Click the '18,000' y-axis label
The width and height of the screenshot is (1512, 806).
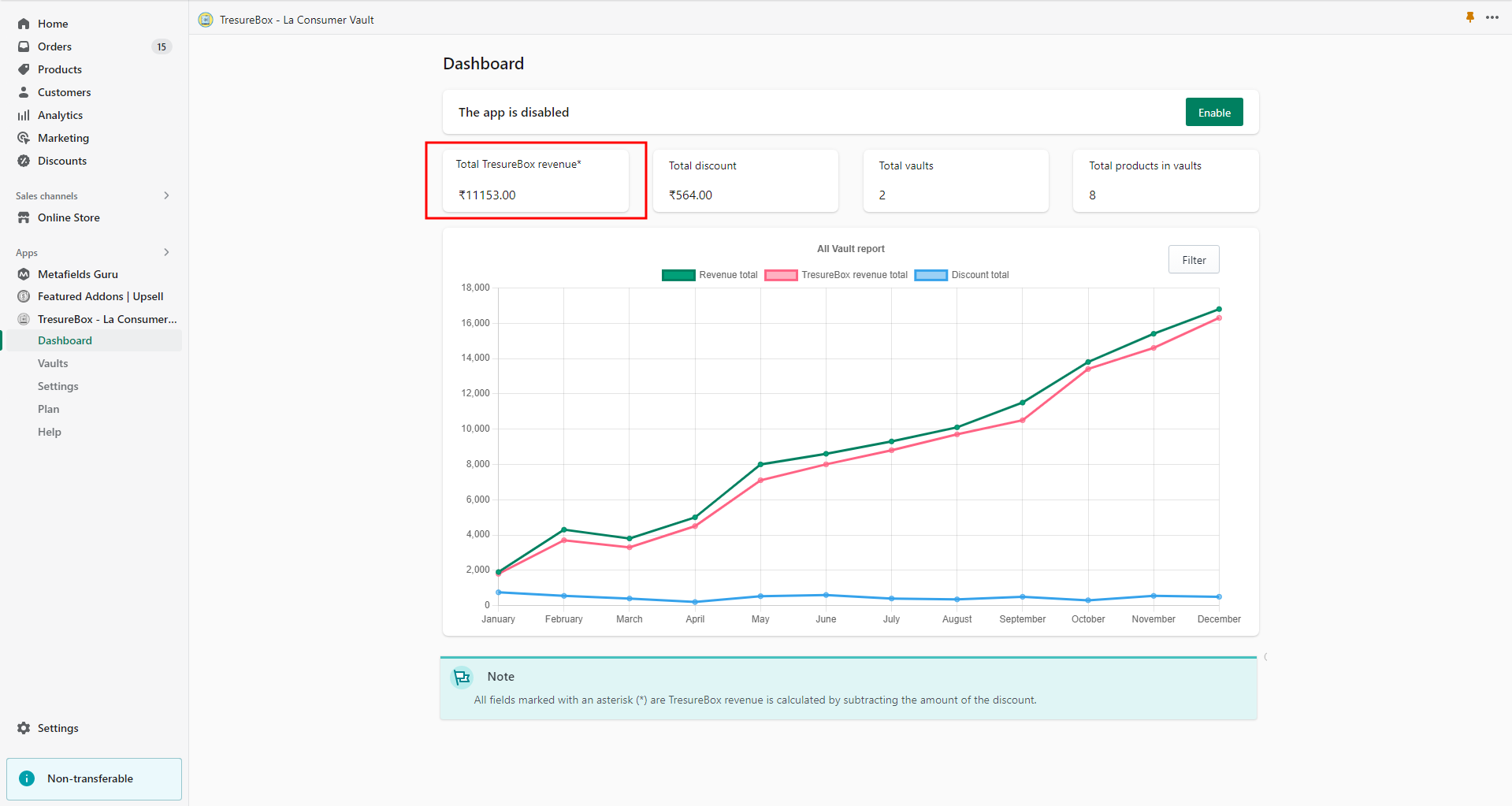(x=475, y=288)
